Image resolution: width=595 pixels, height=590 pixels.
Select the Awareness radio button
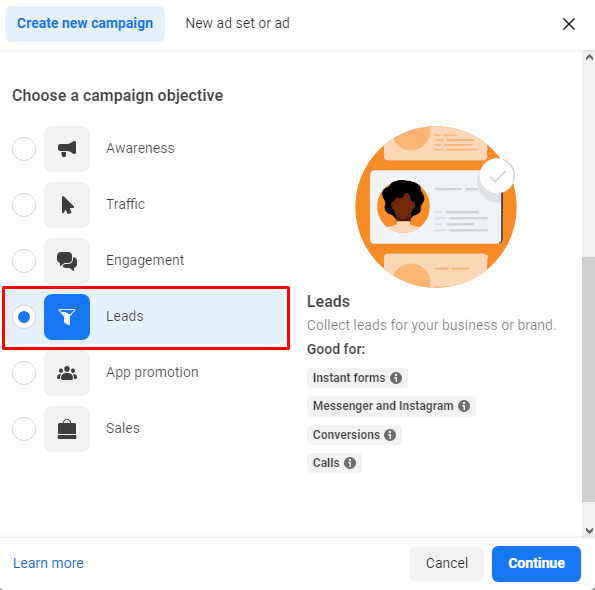tap(24, 149)
